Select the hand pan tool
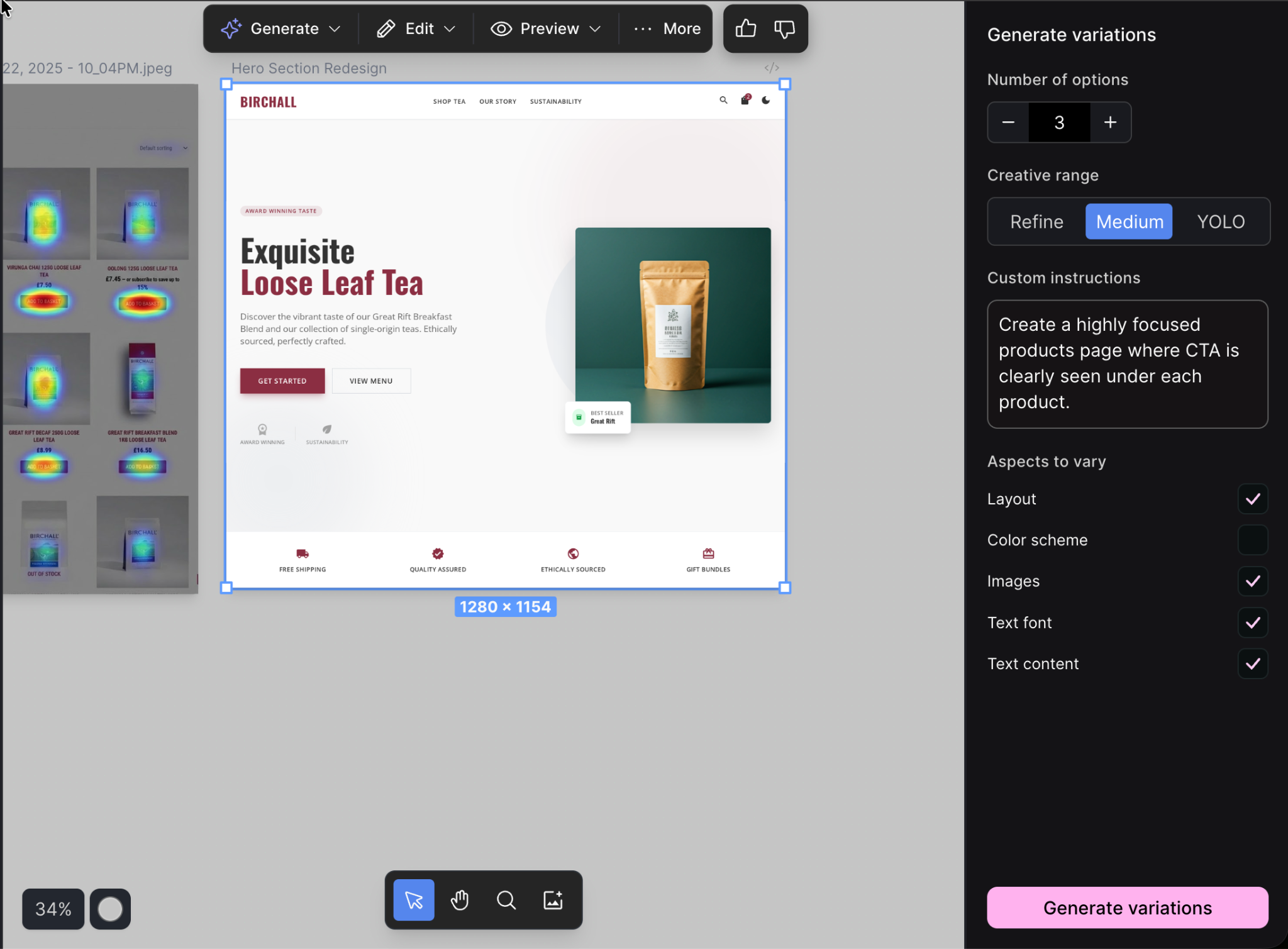The image size is (1288, 949). pos(460,900)
